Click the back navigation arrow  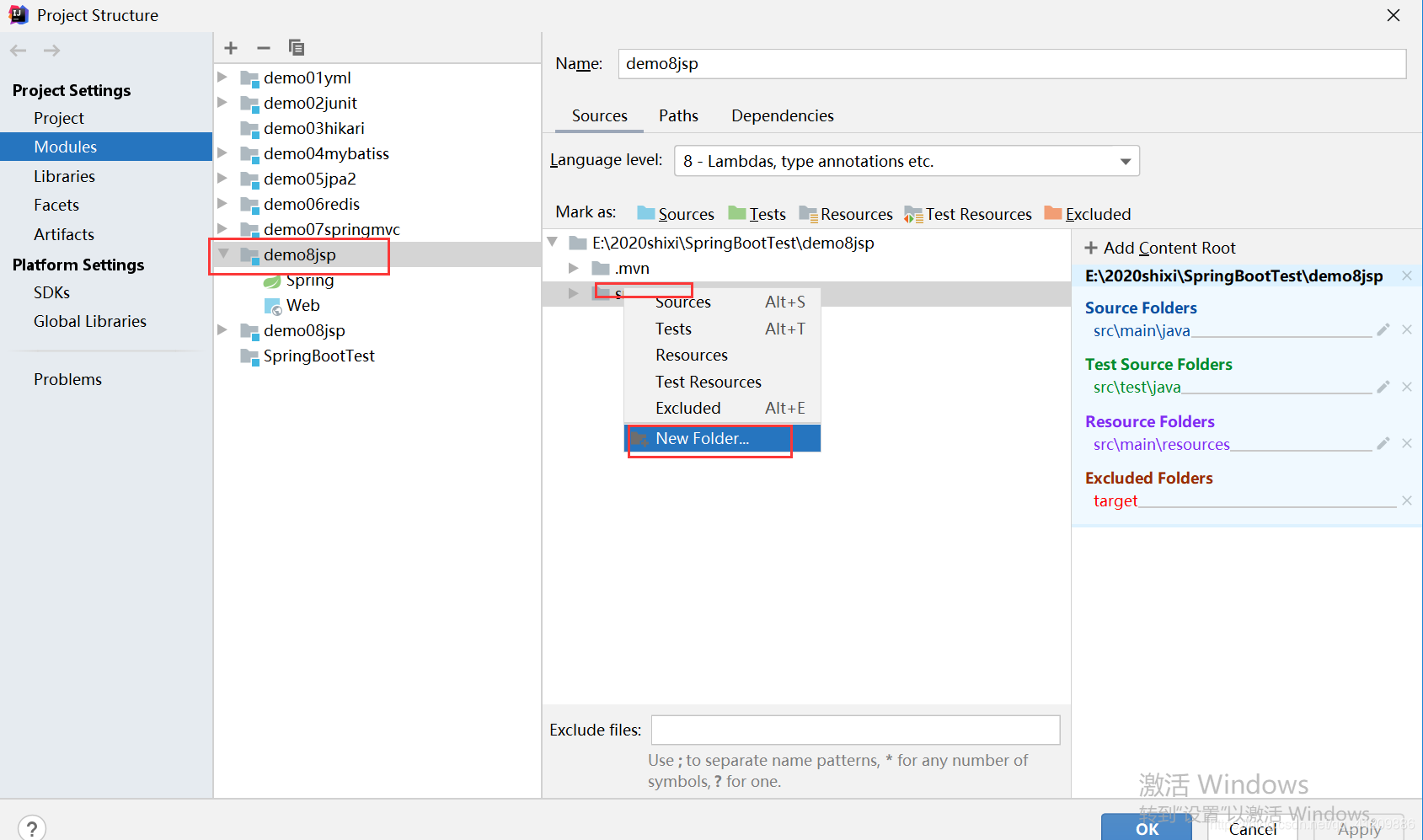pyautogui.click(x=19, y=51)
